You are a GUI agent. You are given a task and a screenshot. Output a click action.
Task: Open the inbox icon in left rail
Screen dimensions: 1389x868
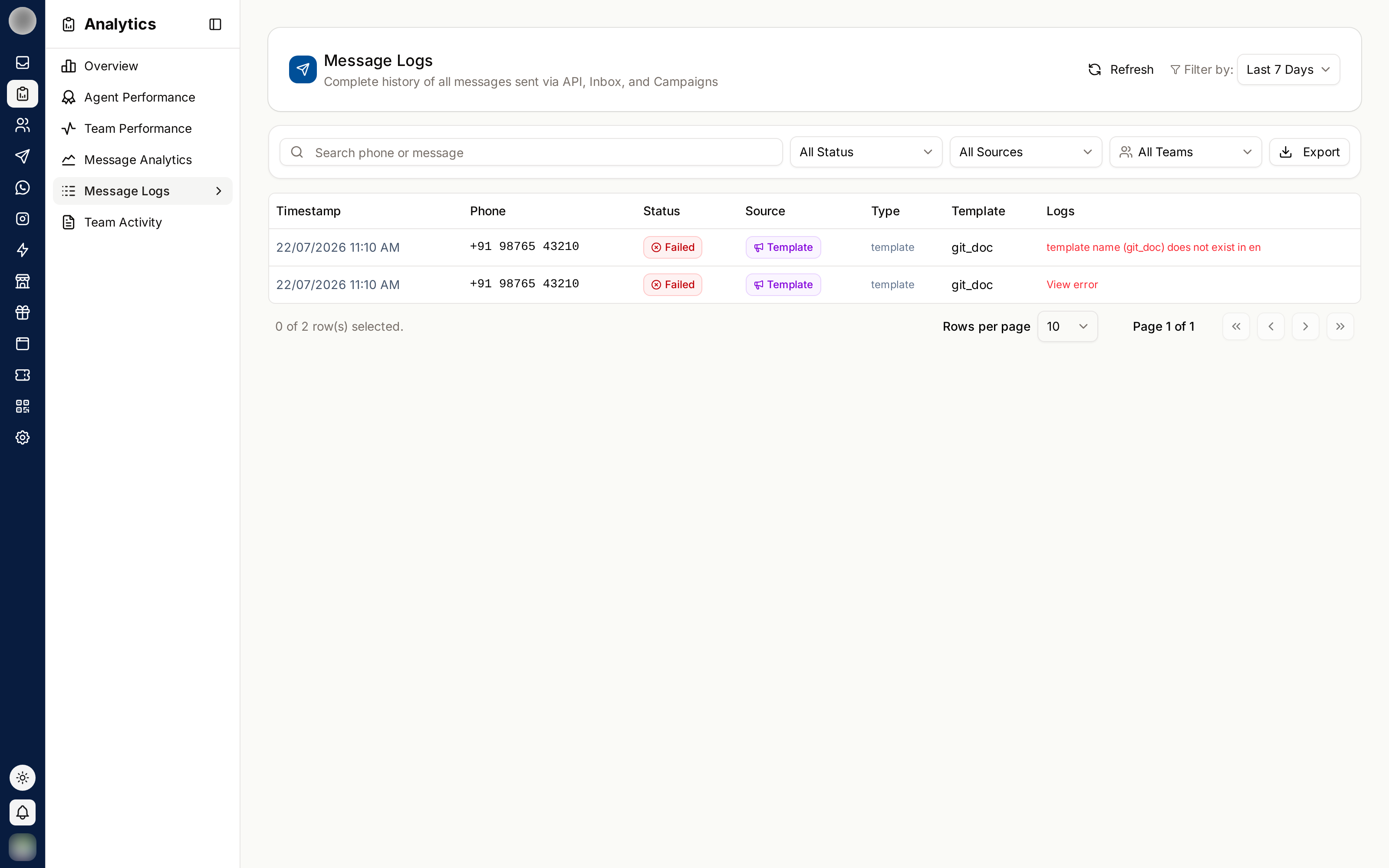pos(23,62)
